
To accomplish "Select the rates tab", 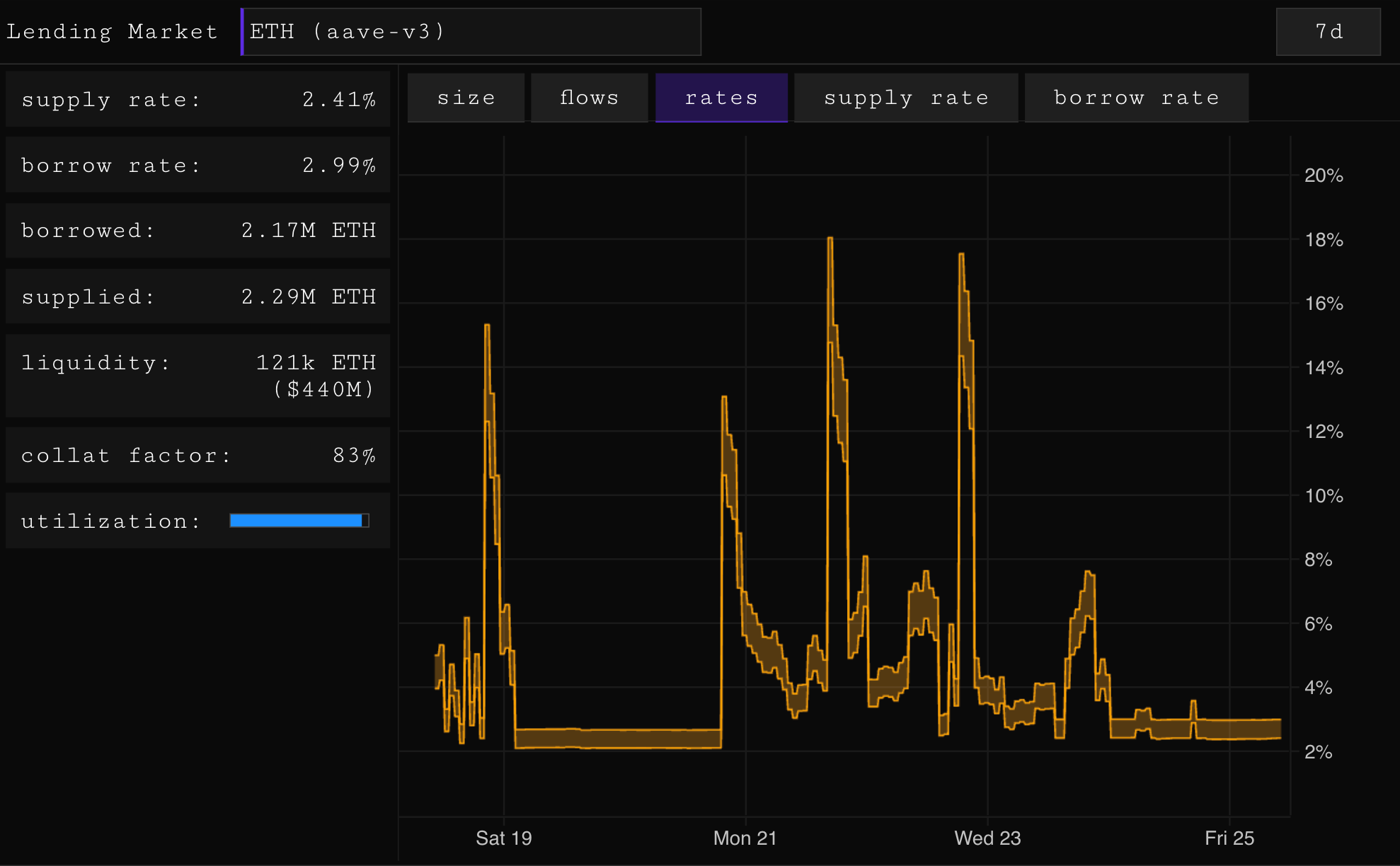I will 721,98.
